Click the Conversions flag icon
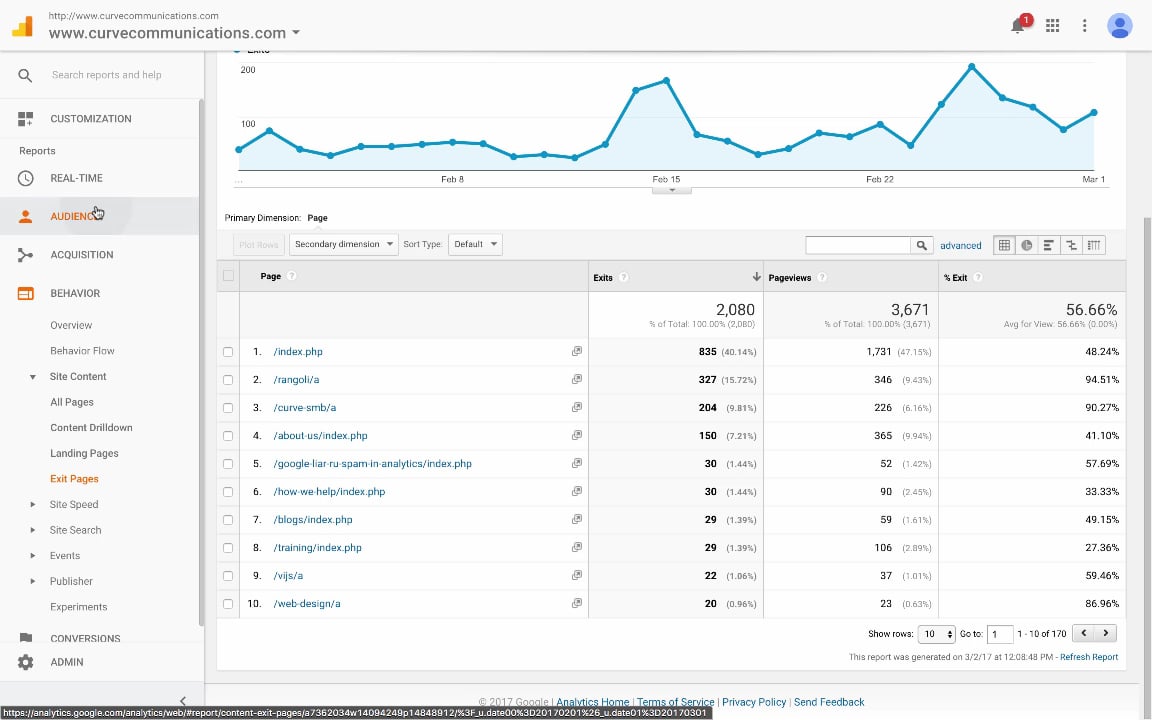The width and height of the screenshot is (1152, 720). click(26, 638)
